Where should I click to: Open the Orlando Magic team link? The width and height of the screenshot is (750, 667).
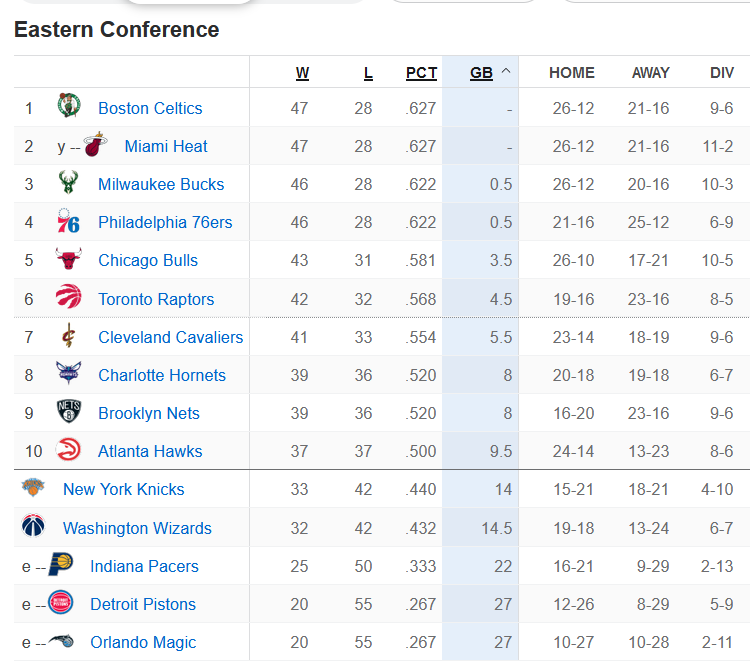143,643
